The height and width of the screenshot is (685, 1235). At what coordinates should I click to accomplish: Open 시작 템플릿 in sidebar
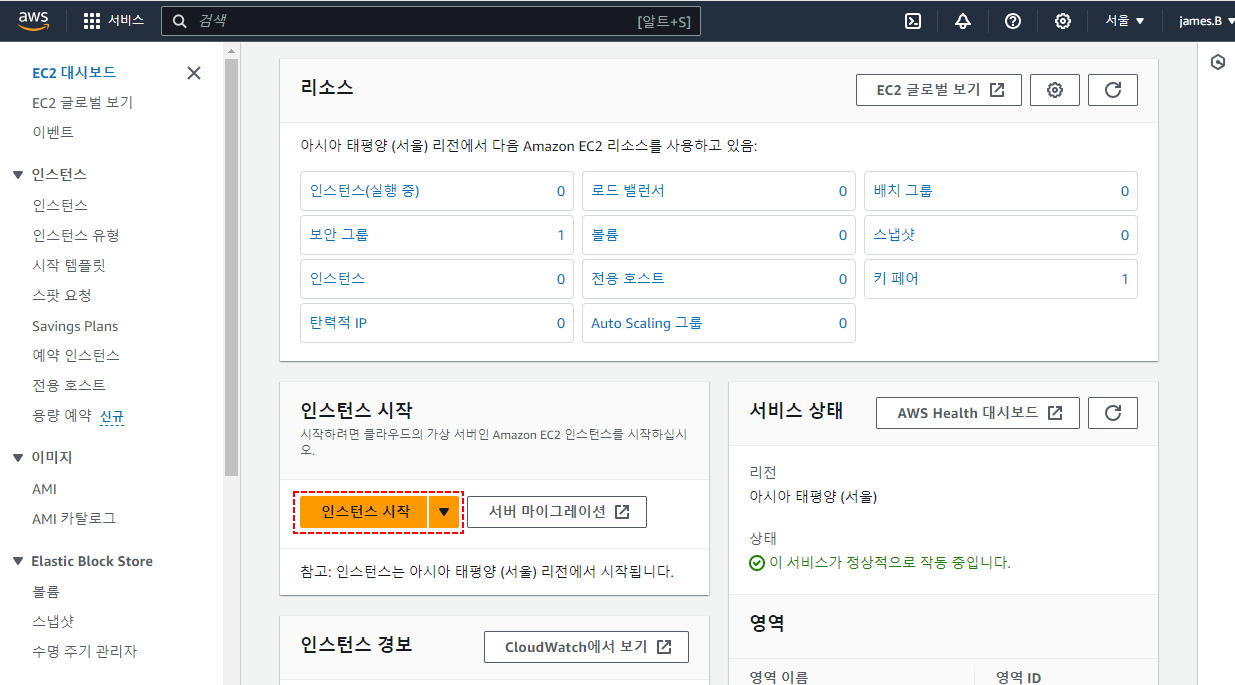(69, 266)
